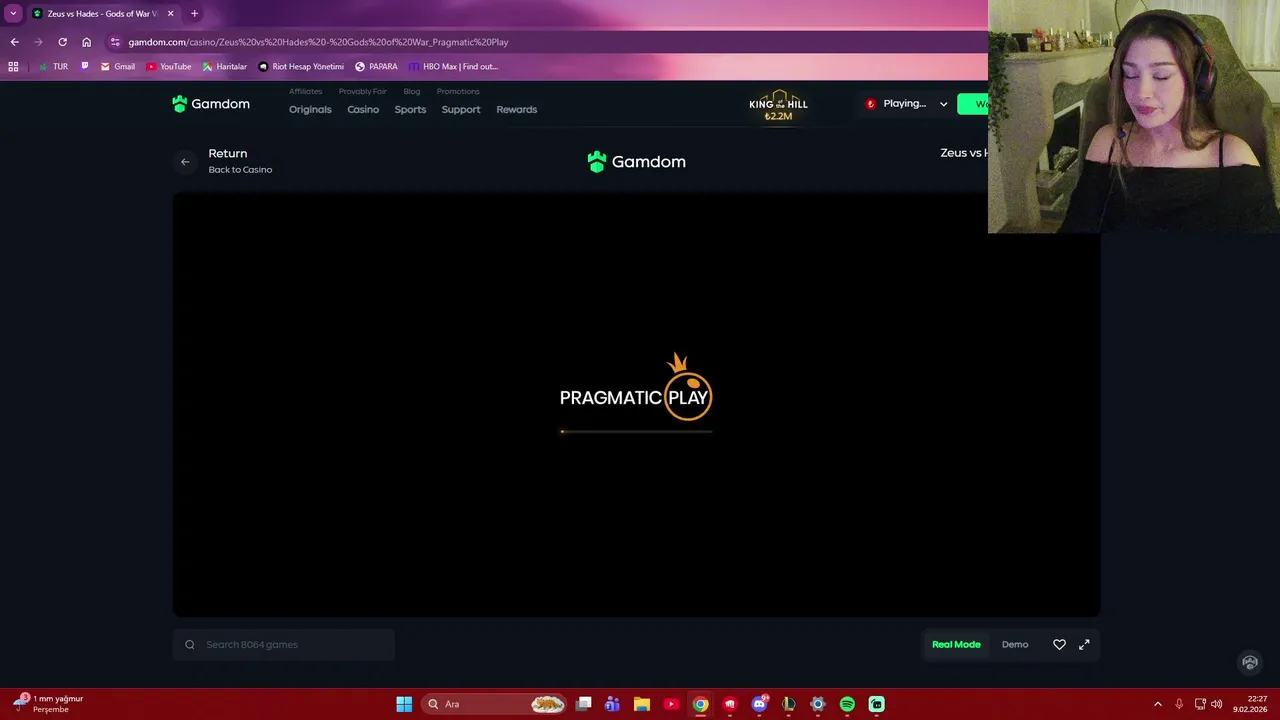Open the Windows Start menu

(x=404, y=704)
